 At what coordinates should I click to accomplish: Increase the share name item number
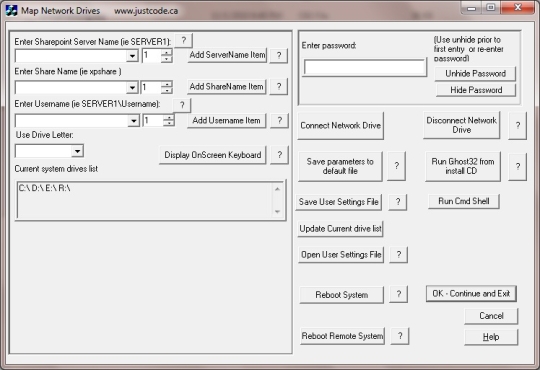(167, 84)
